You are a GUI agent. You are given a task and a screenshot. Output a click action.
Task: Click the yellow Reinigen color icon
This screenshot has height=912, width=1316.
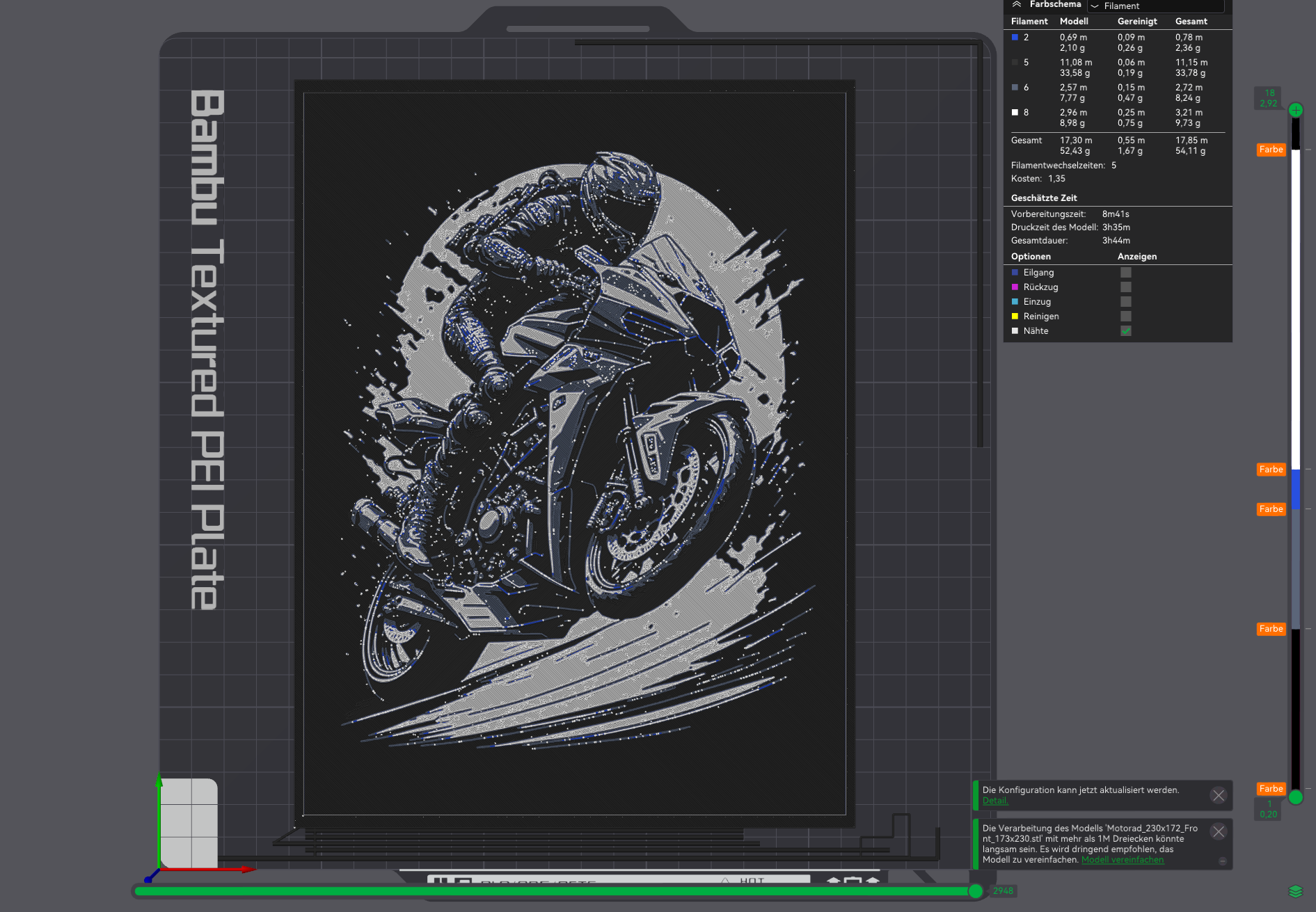(1015, 317)
